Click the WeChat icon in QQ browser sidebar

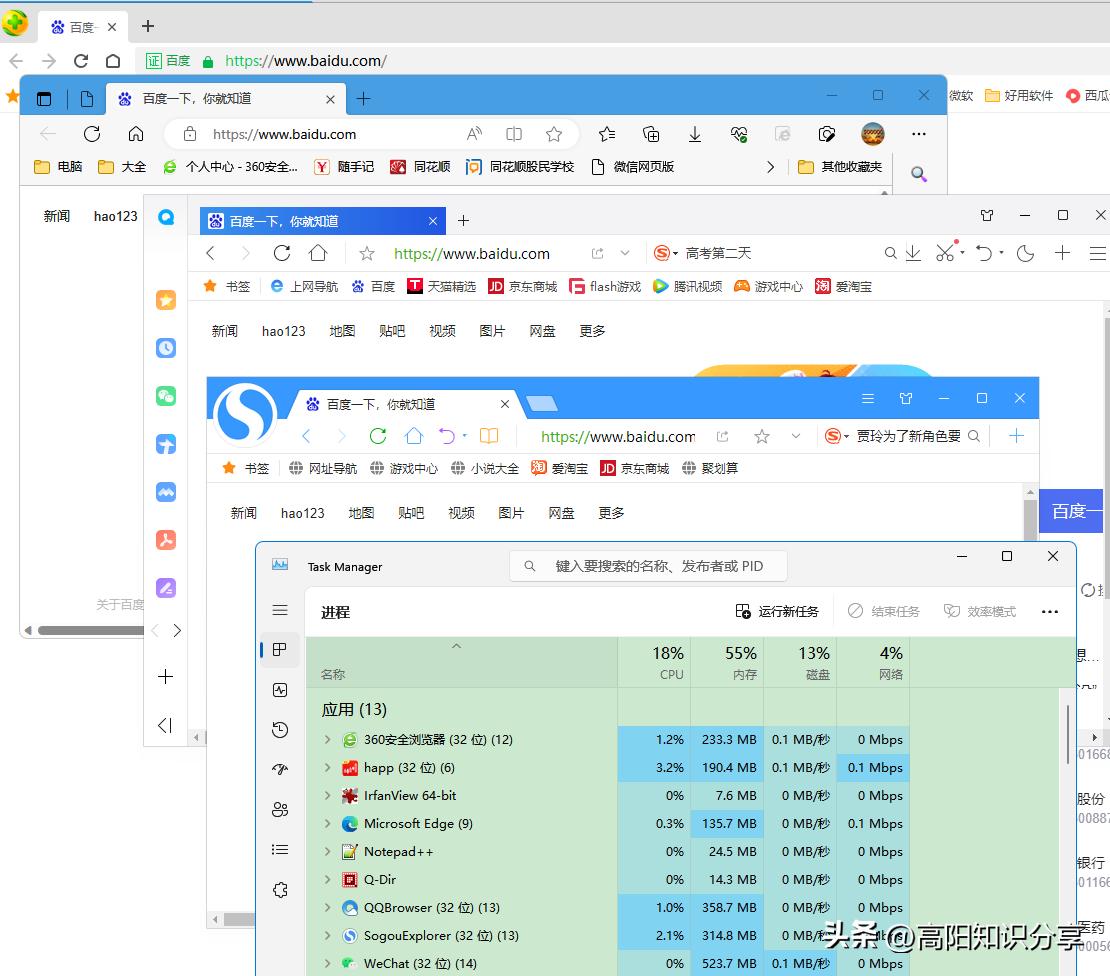[x=166, y=396]
